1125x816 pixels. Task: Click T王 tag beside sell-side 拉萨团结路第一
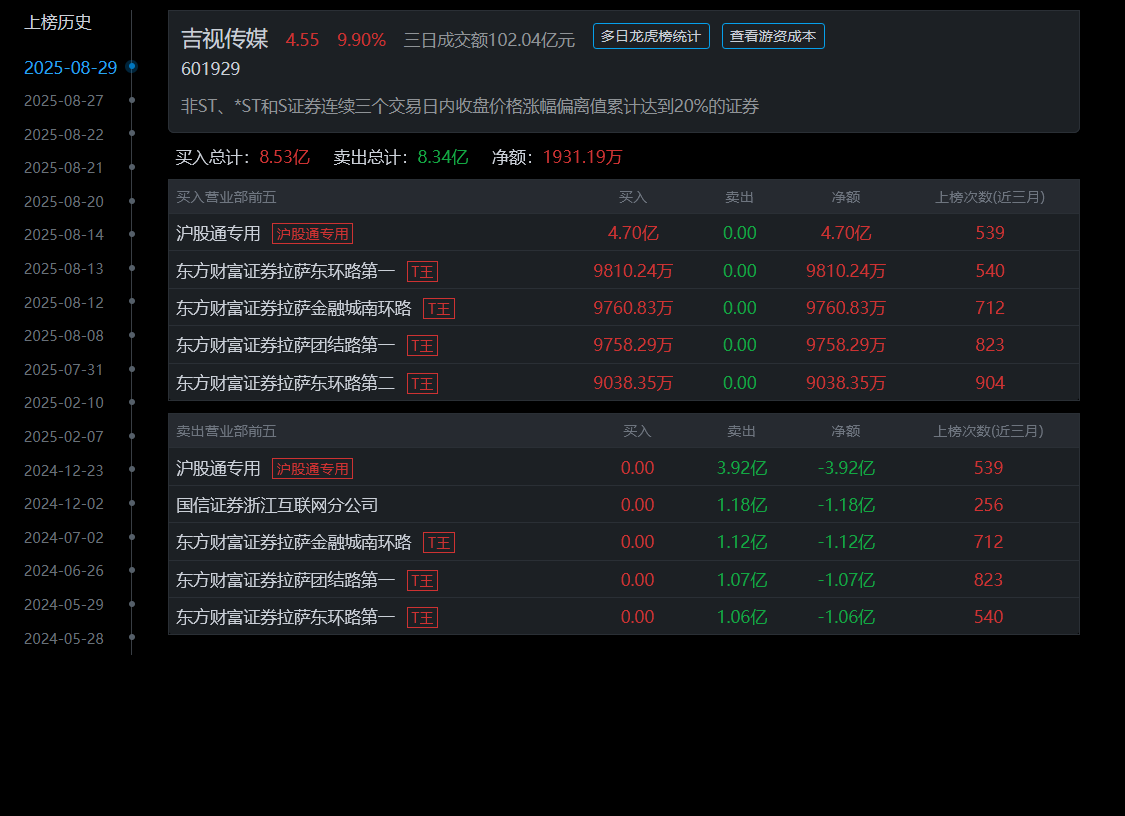point(423,581)
